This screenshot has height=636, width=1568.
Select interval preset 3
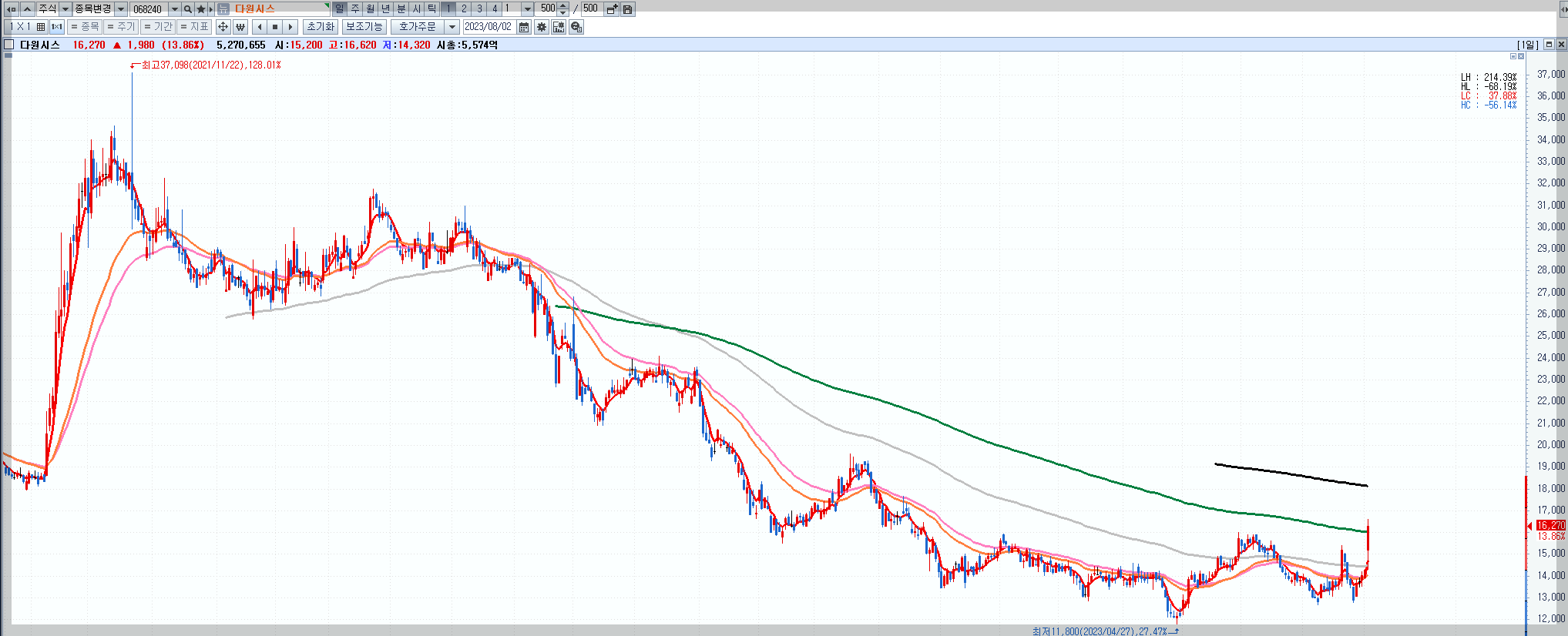[x=479, y=8]
